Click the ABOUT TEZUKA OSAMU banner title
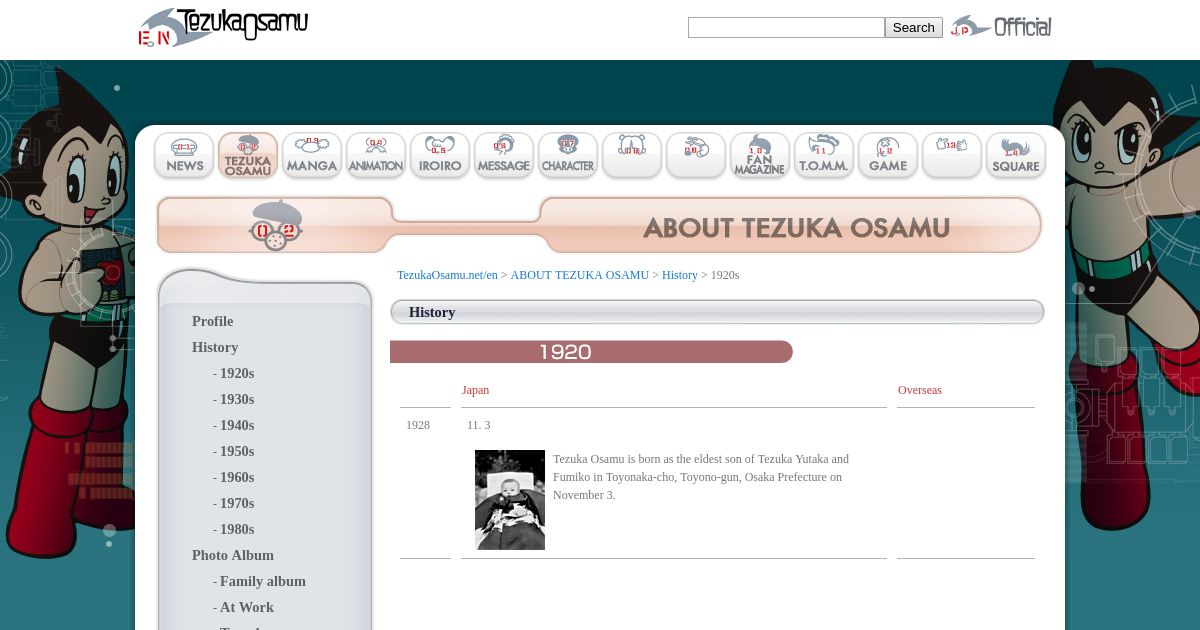1200x630 pixels. pyautogui.click(x=796, y=228)
